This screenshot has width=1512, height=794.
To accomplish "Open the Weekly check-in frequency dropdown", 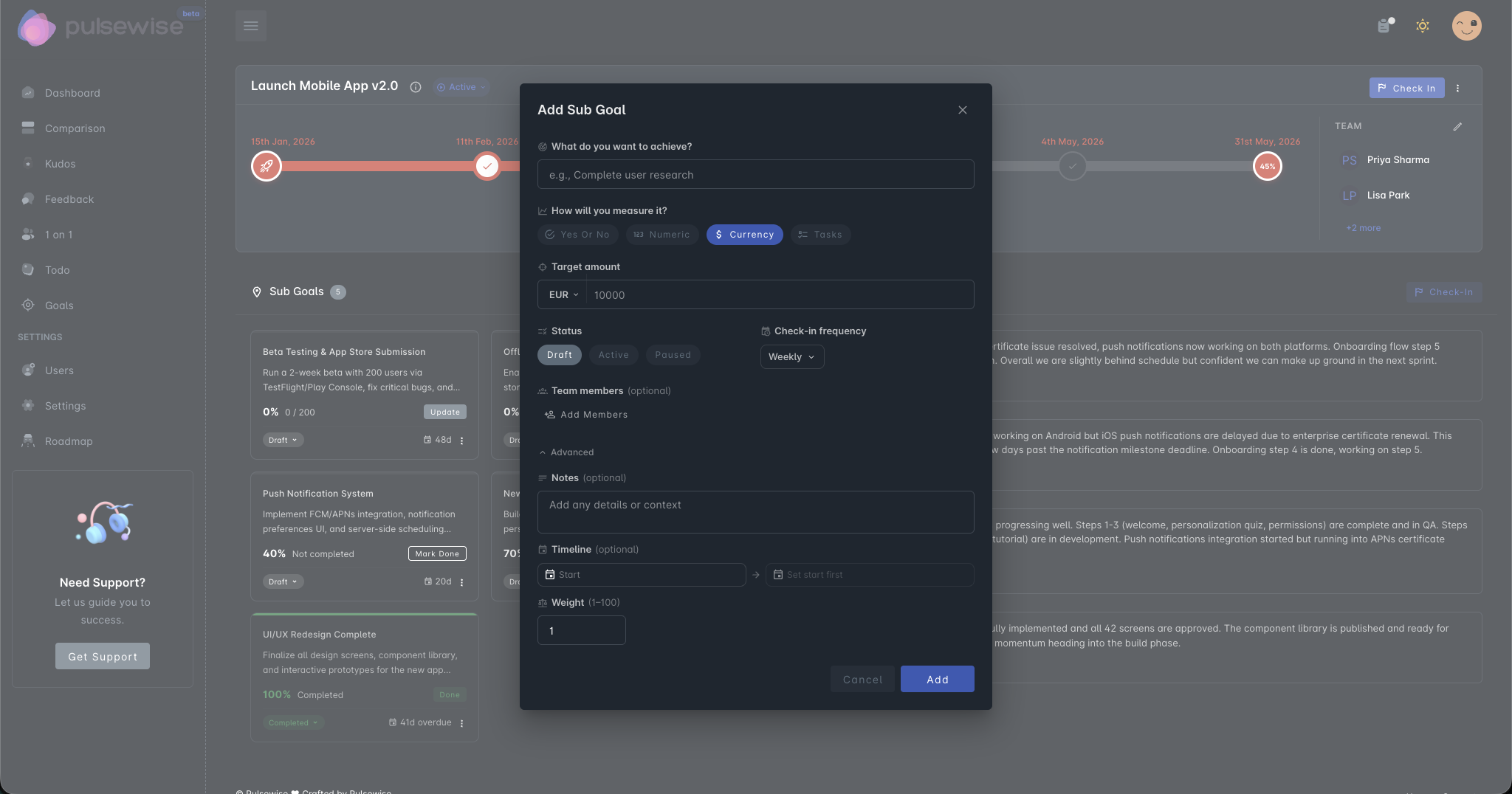I will click(x=791, y=357).
